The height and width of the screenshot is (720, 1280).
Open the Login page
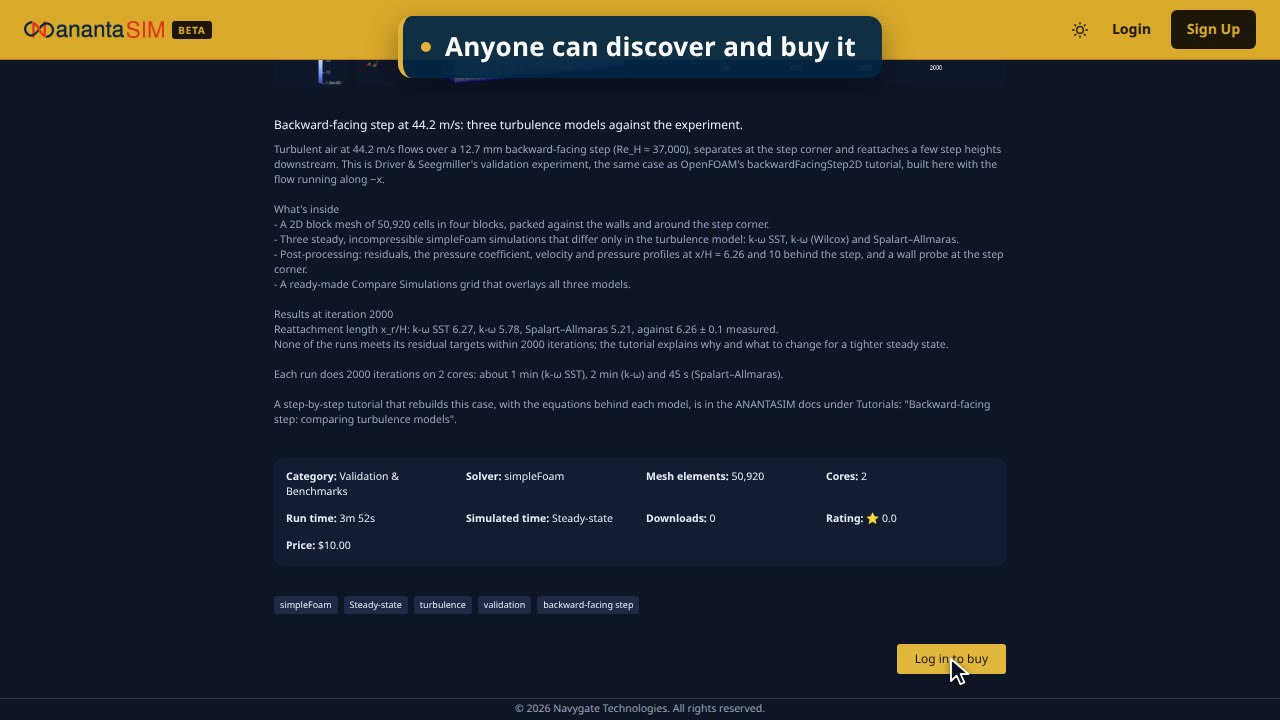click(x=1131, y=29)
